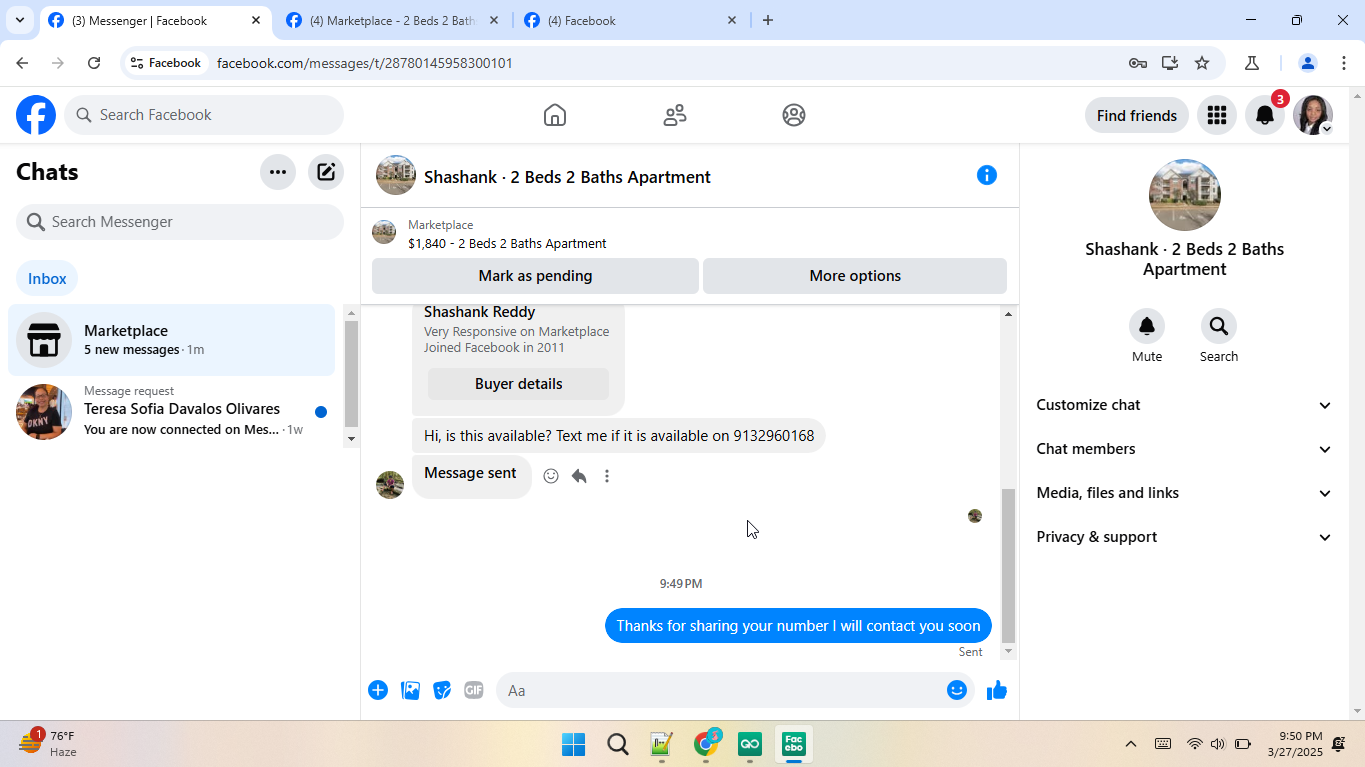
Task: Open the emoji picker in message box
Action: [957, 690]
